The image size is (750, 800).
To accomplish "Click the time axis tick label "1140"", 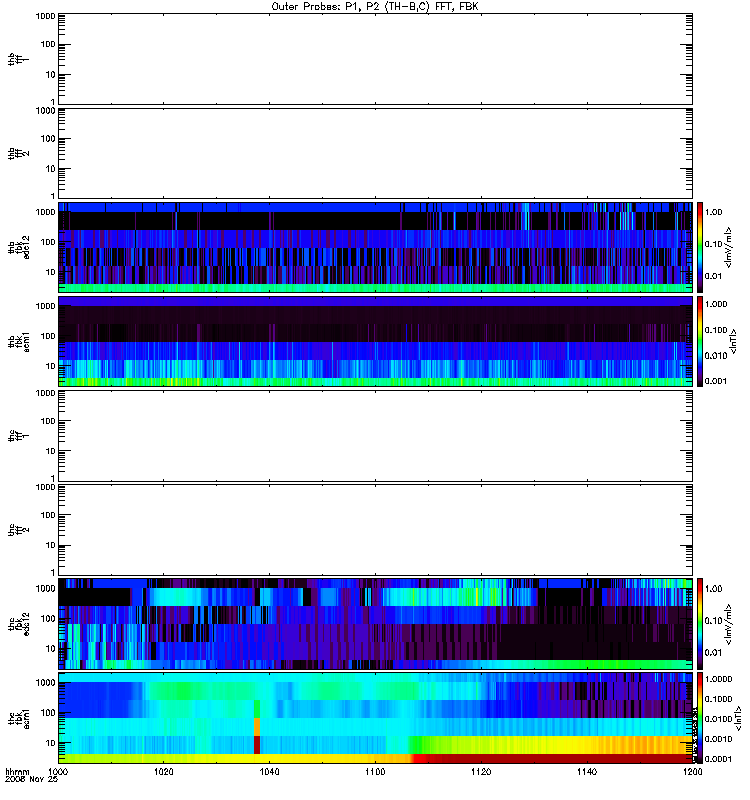I will 587,772.
